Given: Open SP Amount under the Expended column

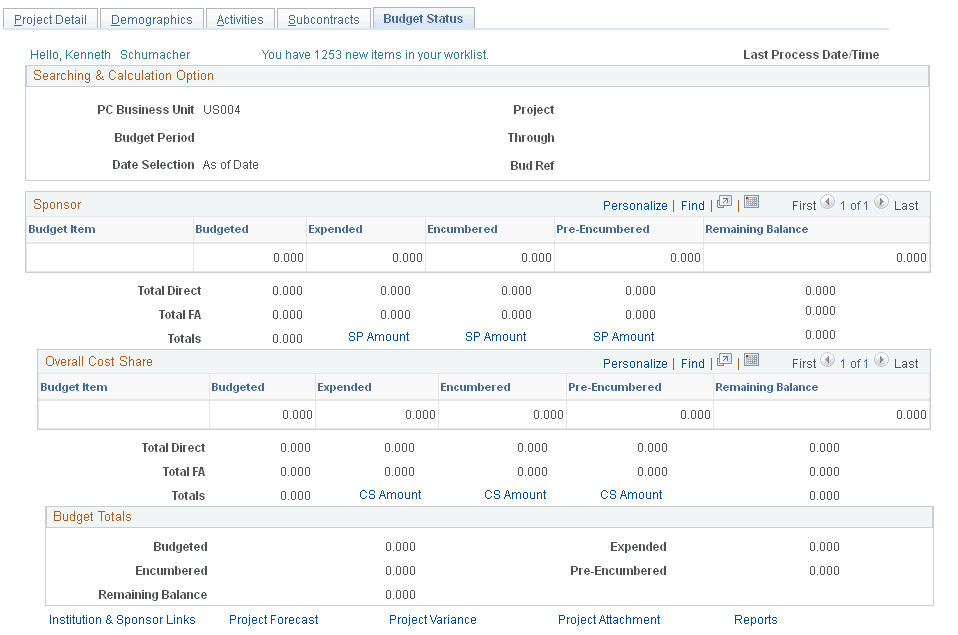Looking at the screenshot, I should click(x=378, y=337).
